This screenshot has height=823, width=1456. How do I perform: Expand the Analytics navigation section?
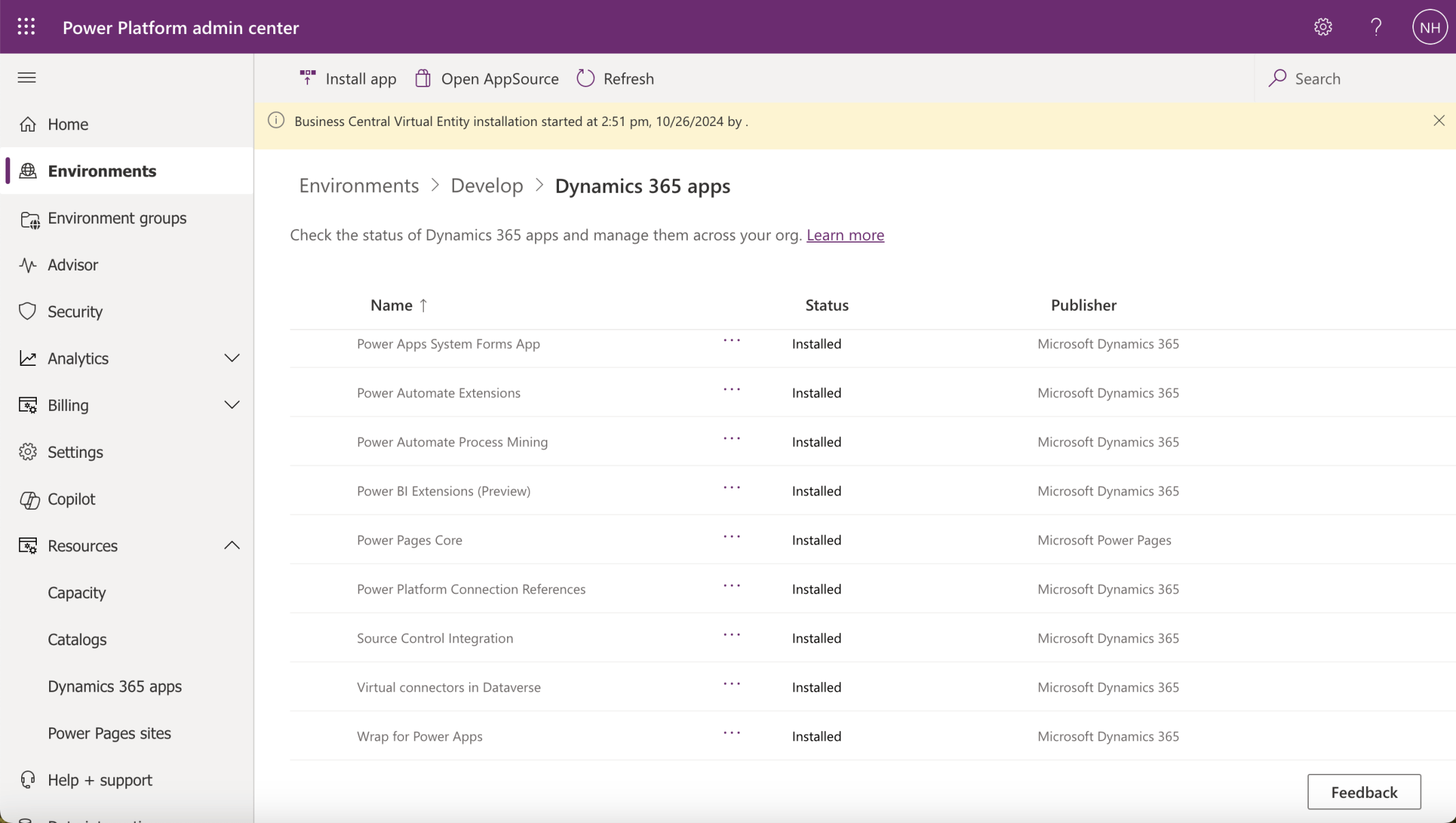[232, 358]
